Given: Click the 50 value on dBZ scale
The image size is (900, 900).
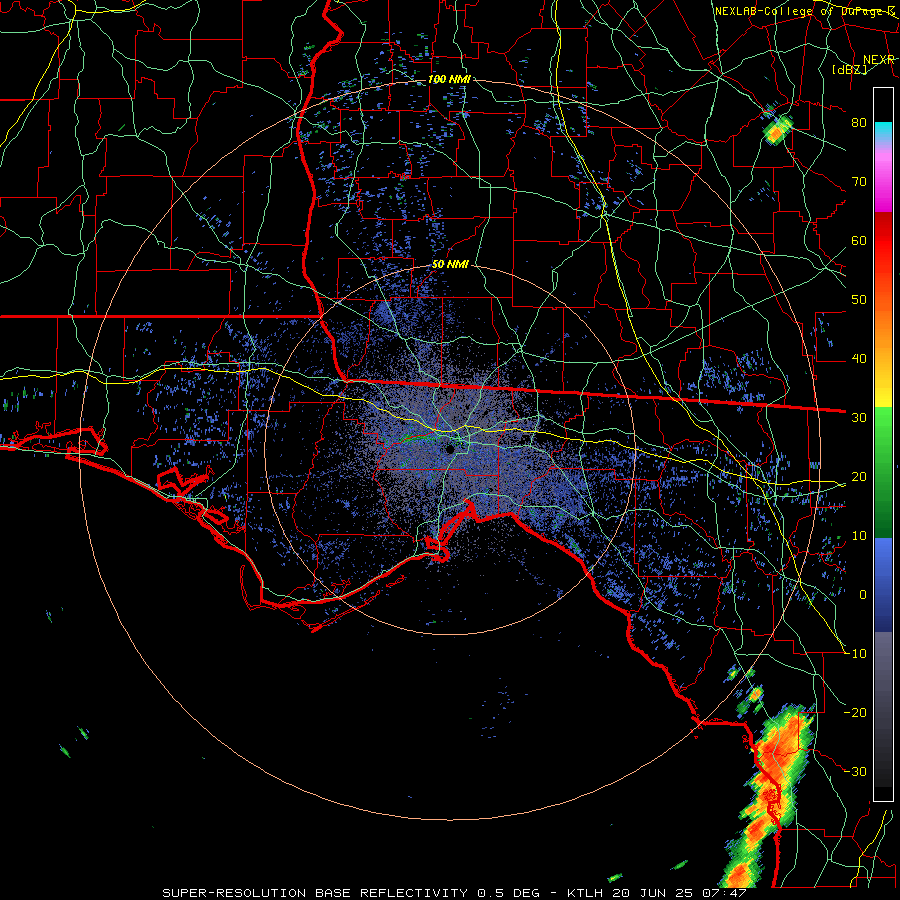Looking at the screenshot, I should click(x=859, y=300).
